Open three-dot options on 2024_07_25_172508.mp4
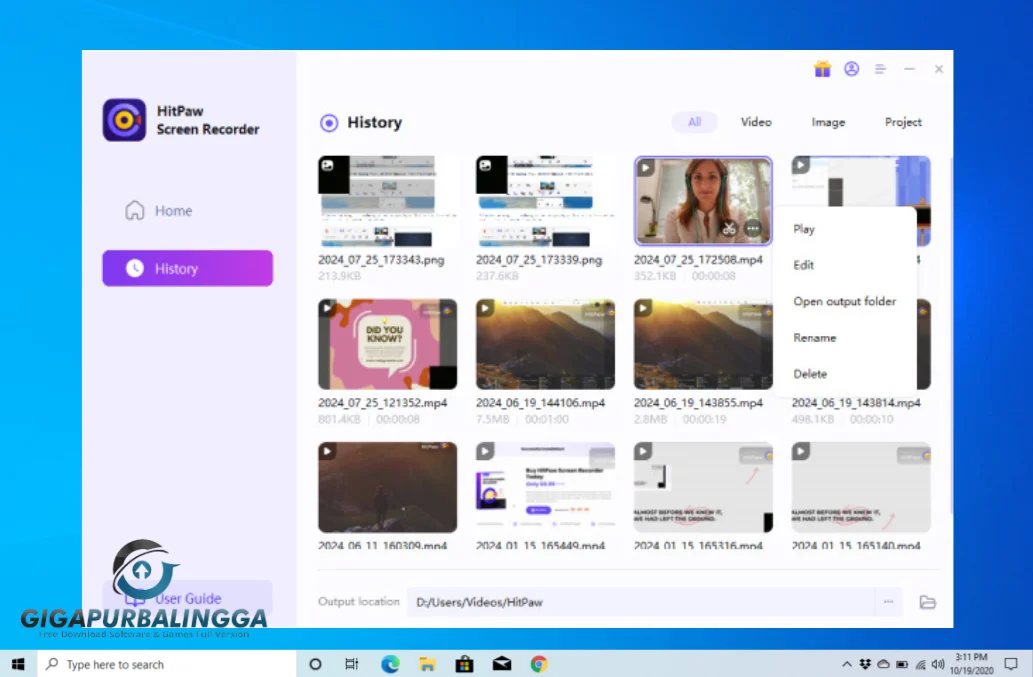The width and height of the screenshot is (1033, 677). click(753, 227)
